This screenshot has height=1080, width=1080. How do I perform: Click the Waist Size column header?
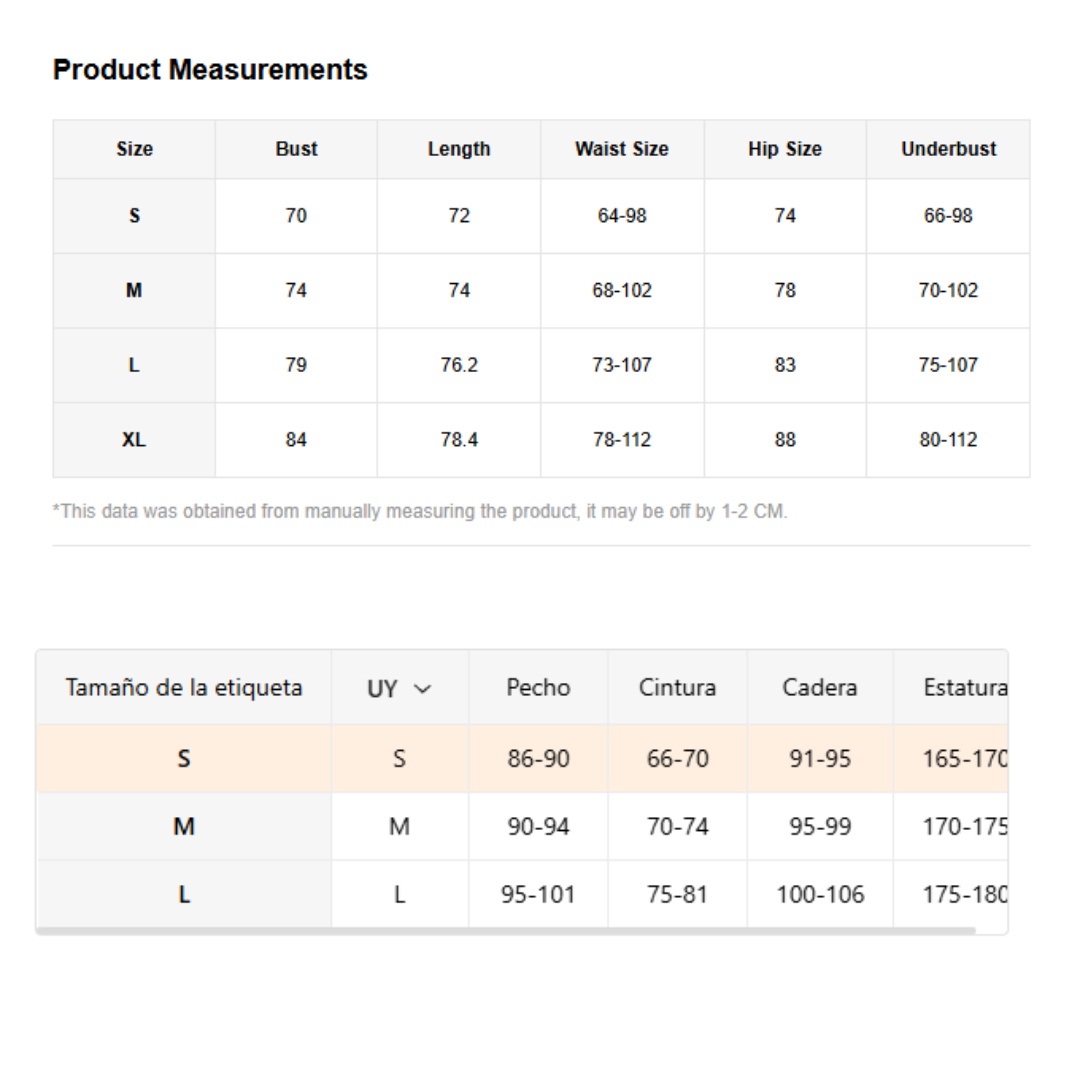coord(621,149)
